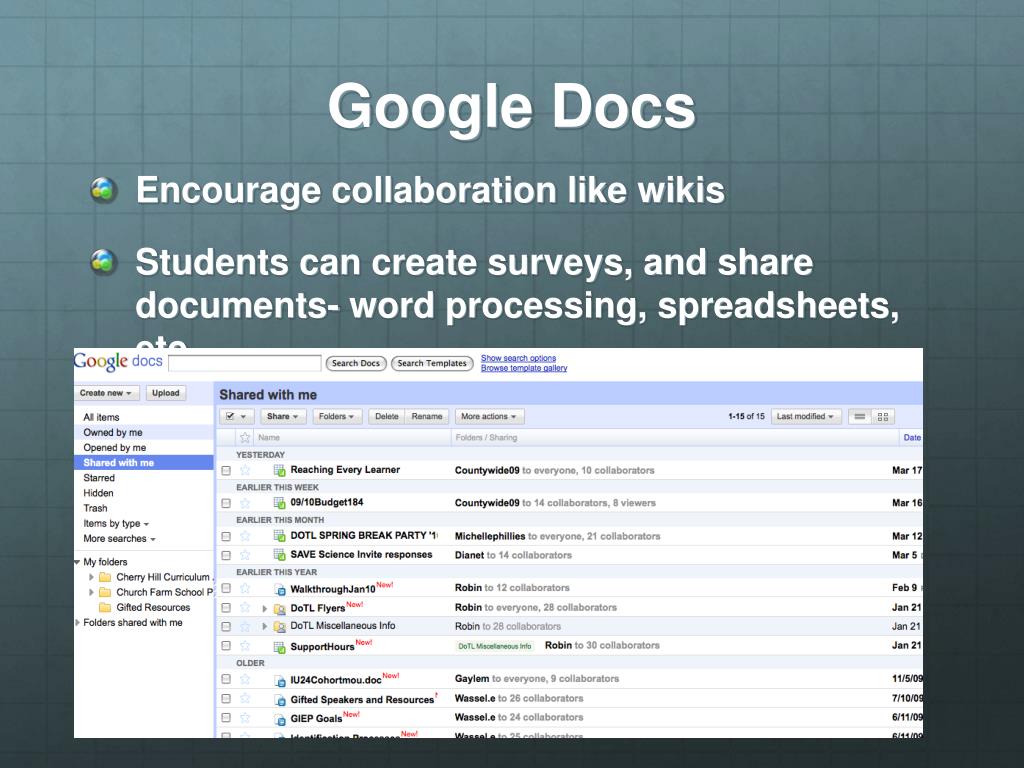
Task: Click spreadsheet icon of SupportHours
Action: tap(280, 647)
